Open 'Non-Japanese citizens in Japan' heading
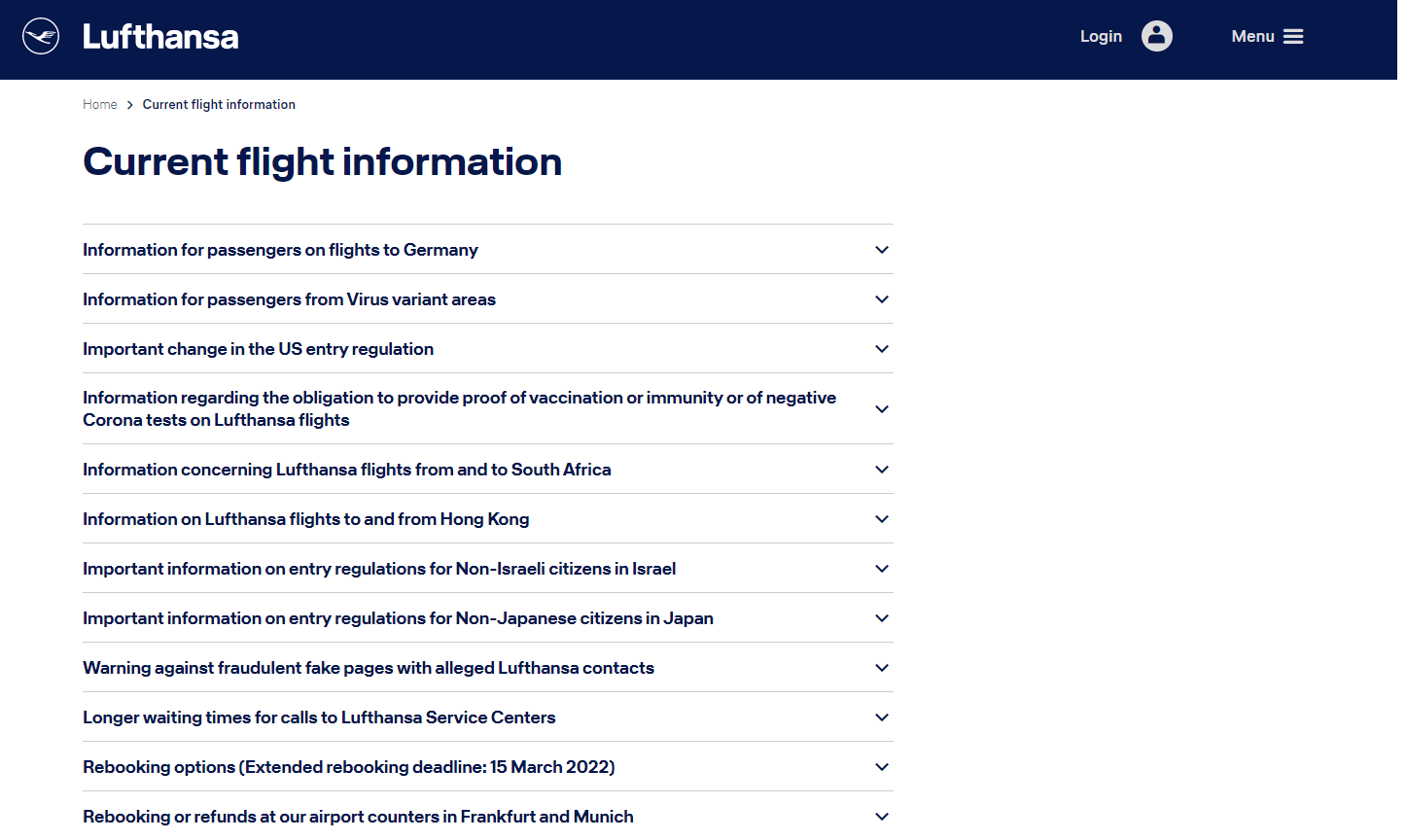1407x840 pixels. pyautogui.click(x=398, y=618)
